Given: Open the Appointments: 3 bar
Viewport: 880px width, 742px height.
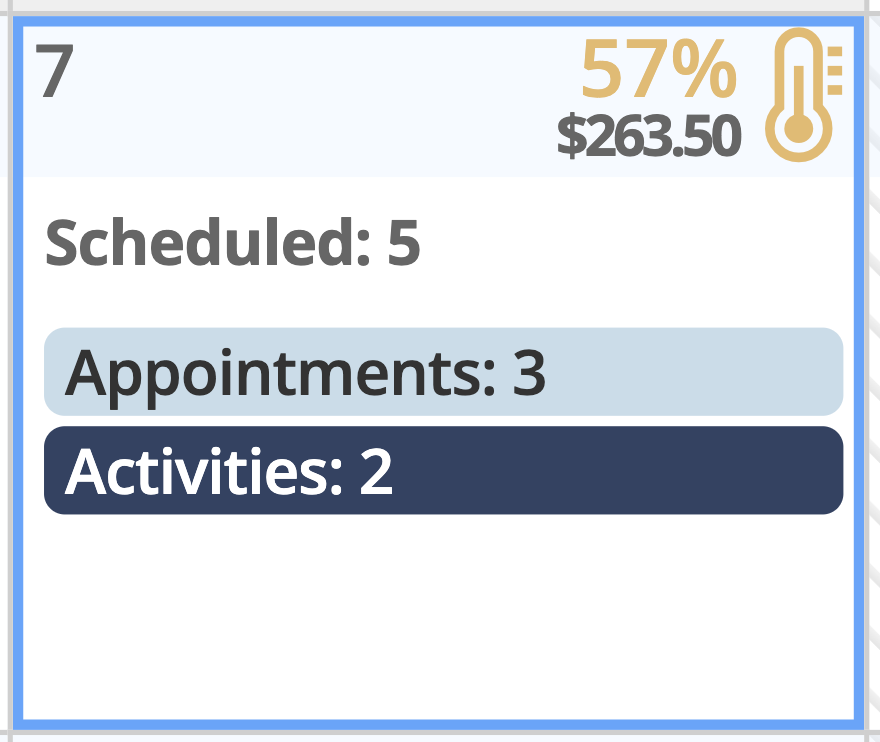Looking at the screenshot, I should (443, 372).
